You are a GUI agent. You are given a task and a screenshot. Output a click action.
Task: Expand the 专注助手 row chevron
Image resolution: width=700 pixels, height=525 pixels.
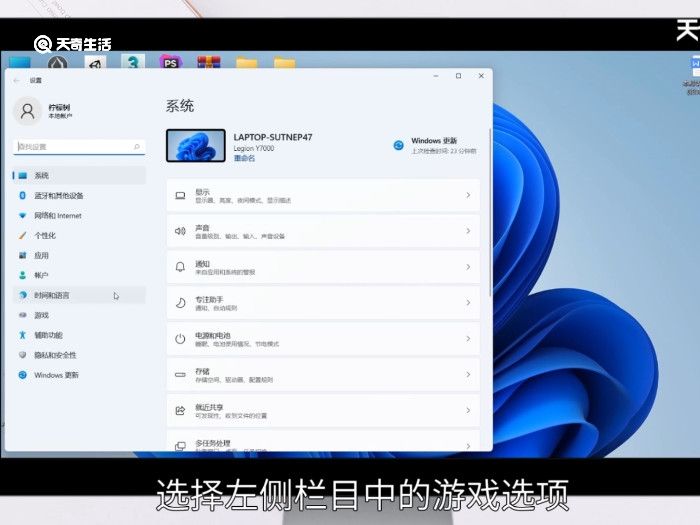(468, 303)
